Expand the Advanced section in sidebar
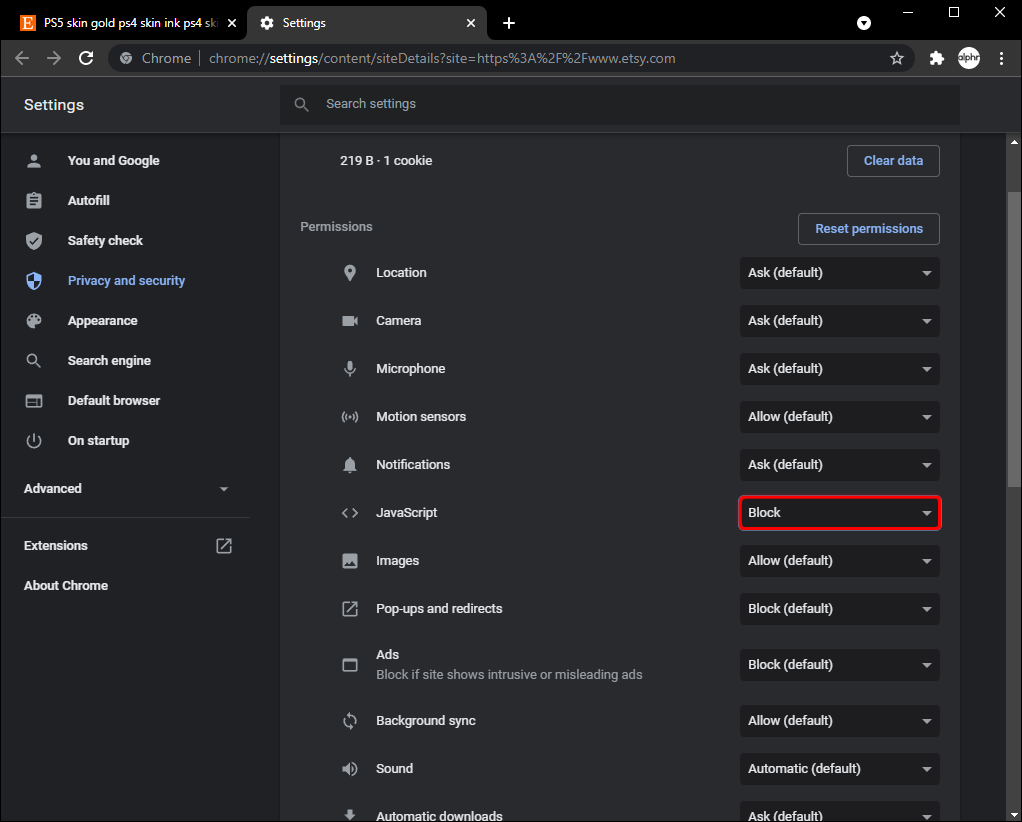 coord(125,489)
